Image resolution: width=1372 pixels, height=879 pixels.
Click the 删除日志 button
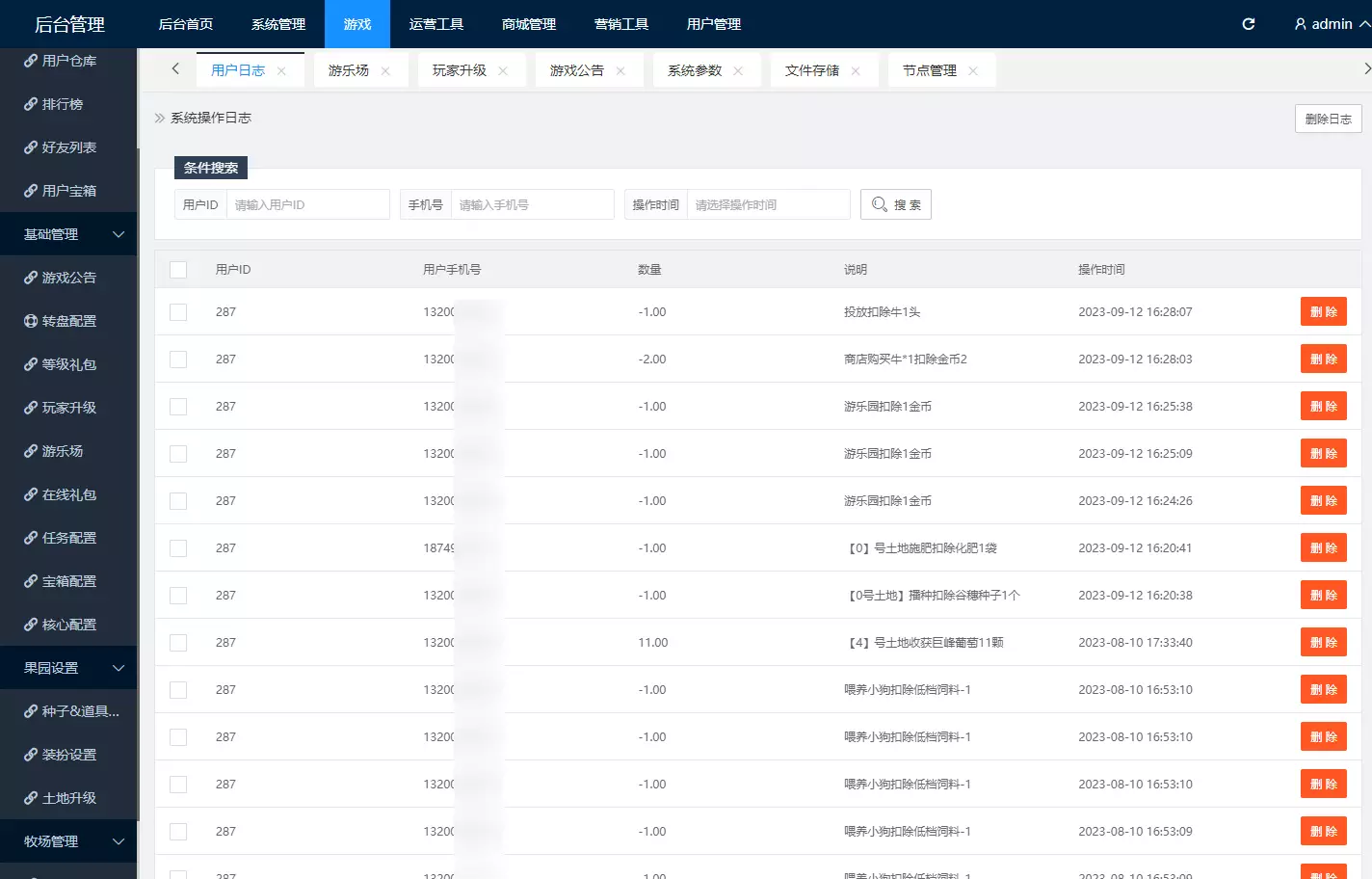pos(1328,119)
